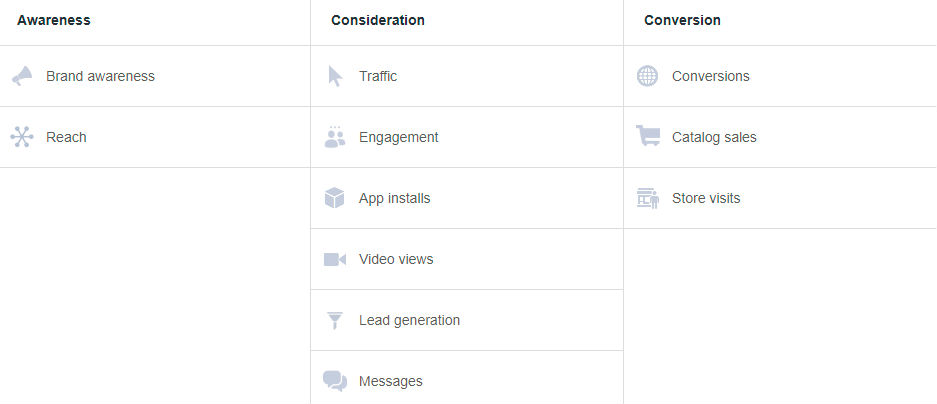The image size is (937, 404).
Task: Click the Engagement people icon
Action: coord(335,137)
